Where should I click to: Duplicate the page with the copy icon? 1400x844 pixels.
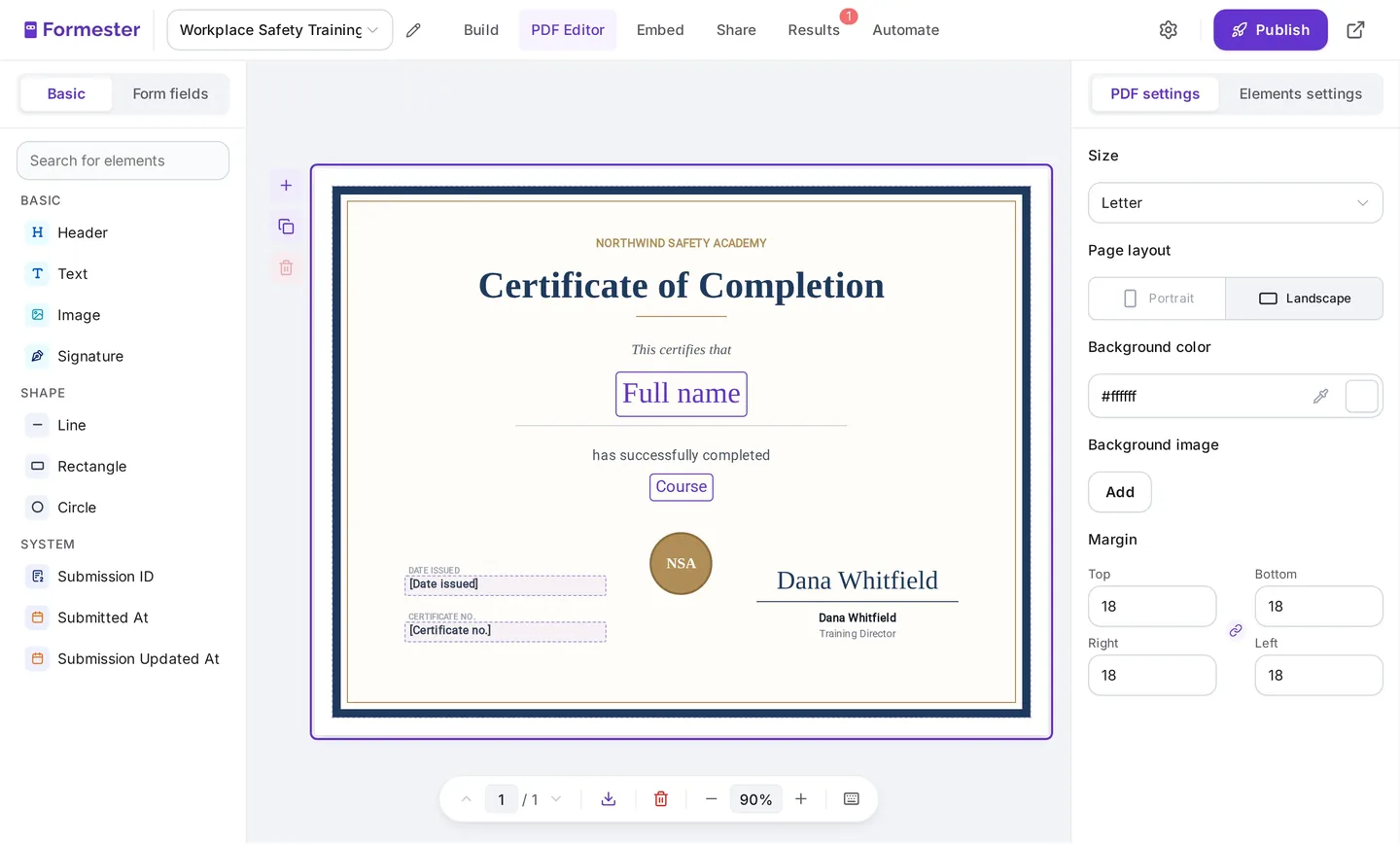click(286, 227)
